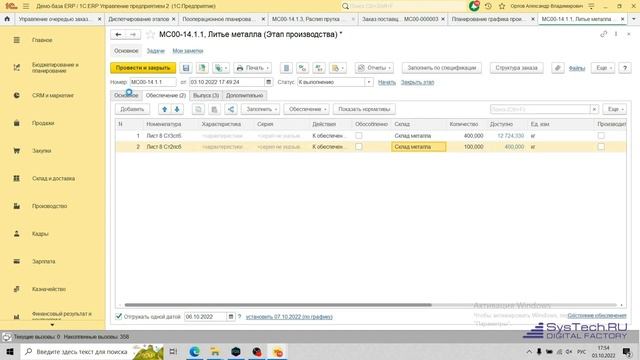Get link to document (chain icon)
This screenshot has width=640, height=360.
pyautogui.click(x=603, y=34)
